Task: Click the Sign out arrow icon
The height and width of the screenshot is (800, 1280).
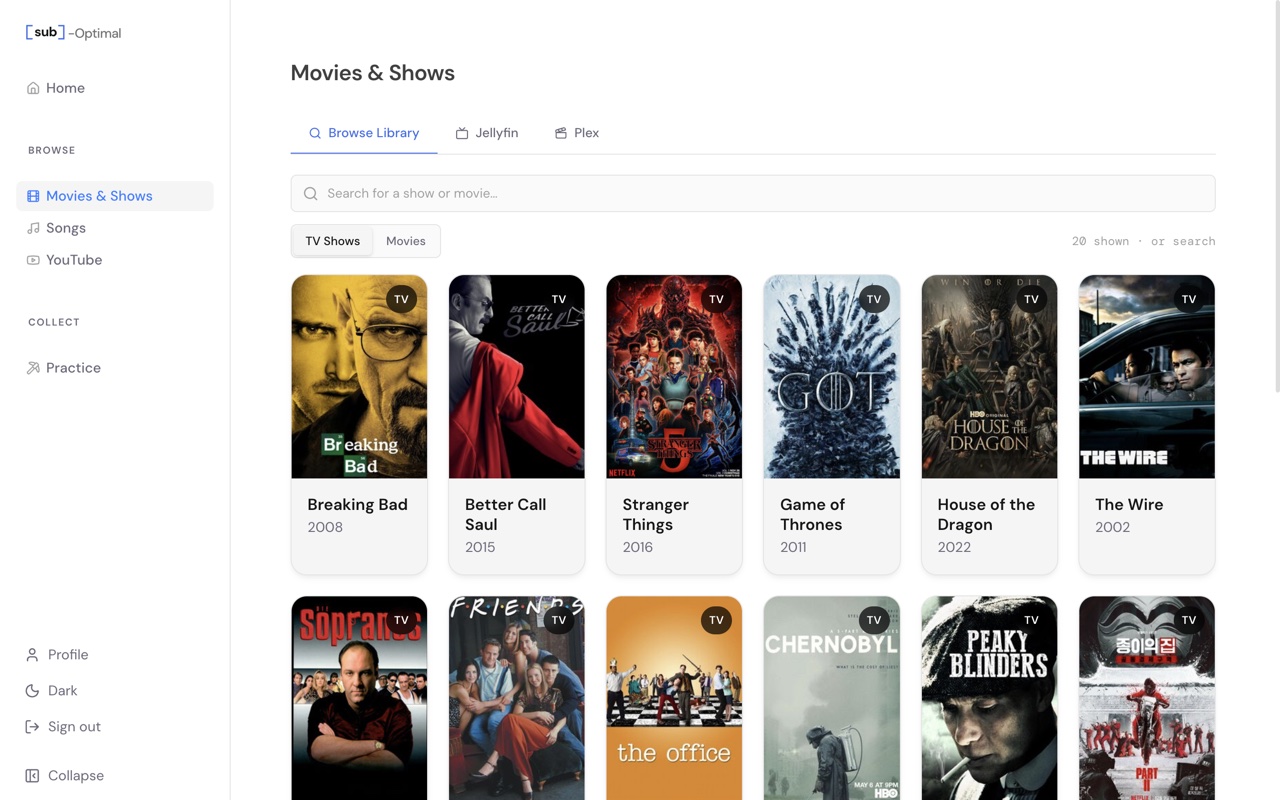Action: [32, 727]
